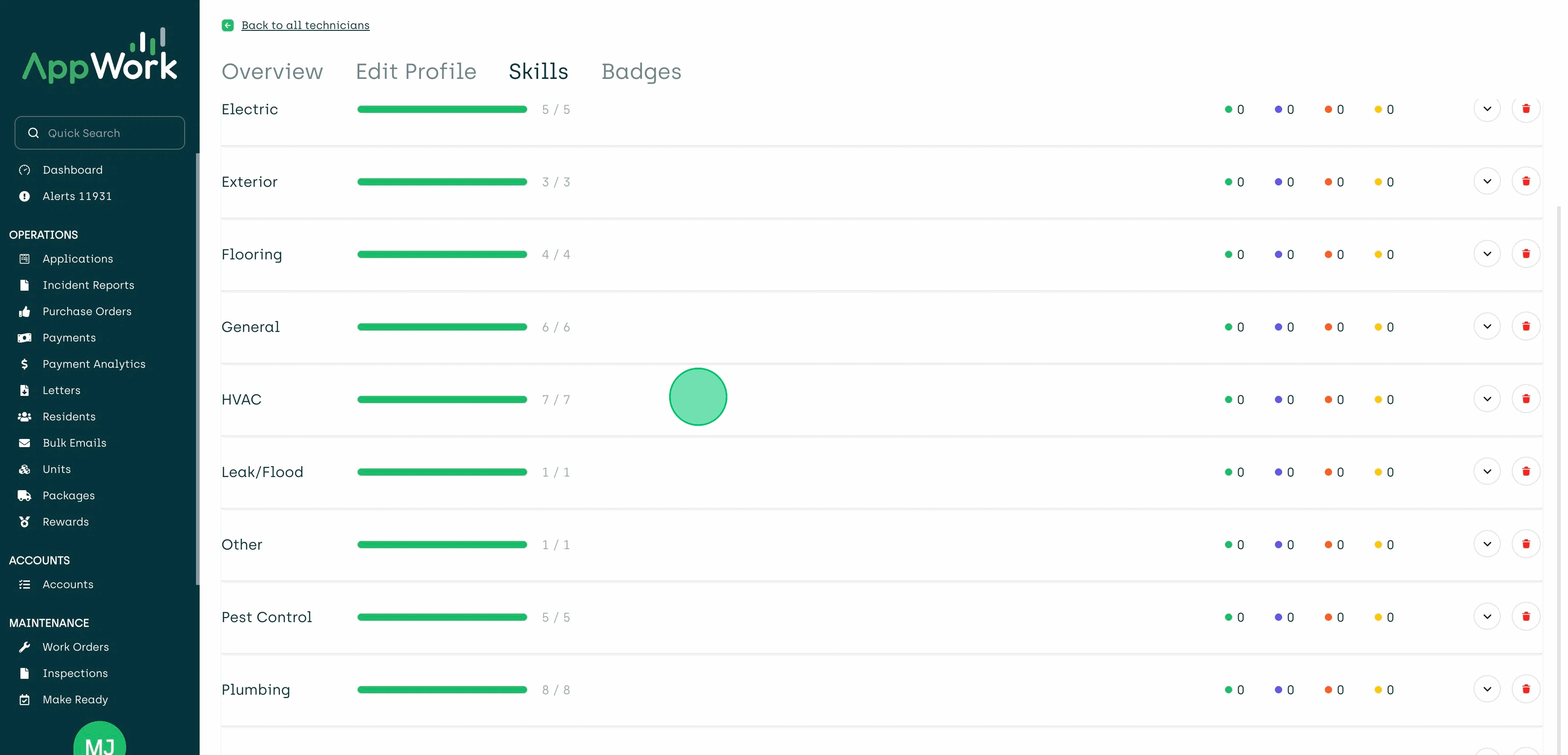The image size is (1568, 755).
Task: Click the Work Orders wrench icon
Action: (x=24, y=647)
